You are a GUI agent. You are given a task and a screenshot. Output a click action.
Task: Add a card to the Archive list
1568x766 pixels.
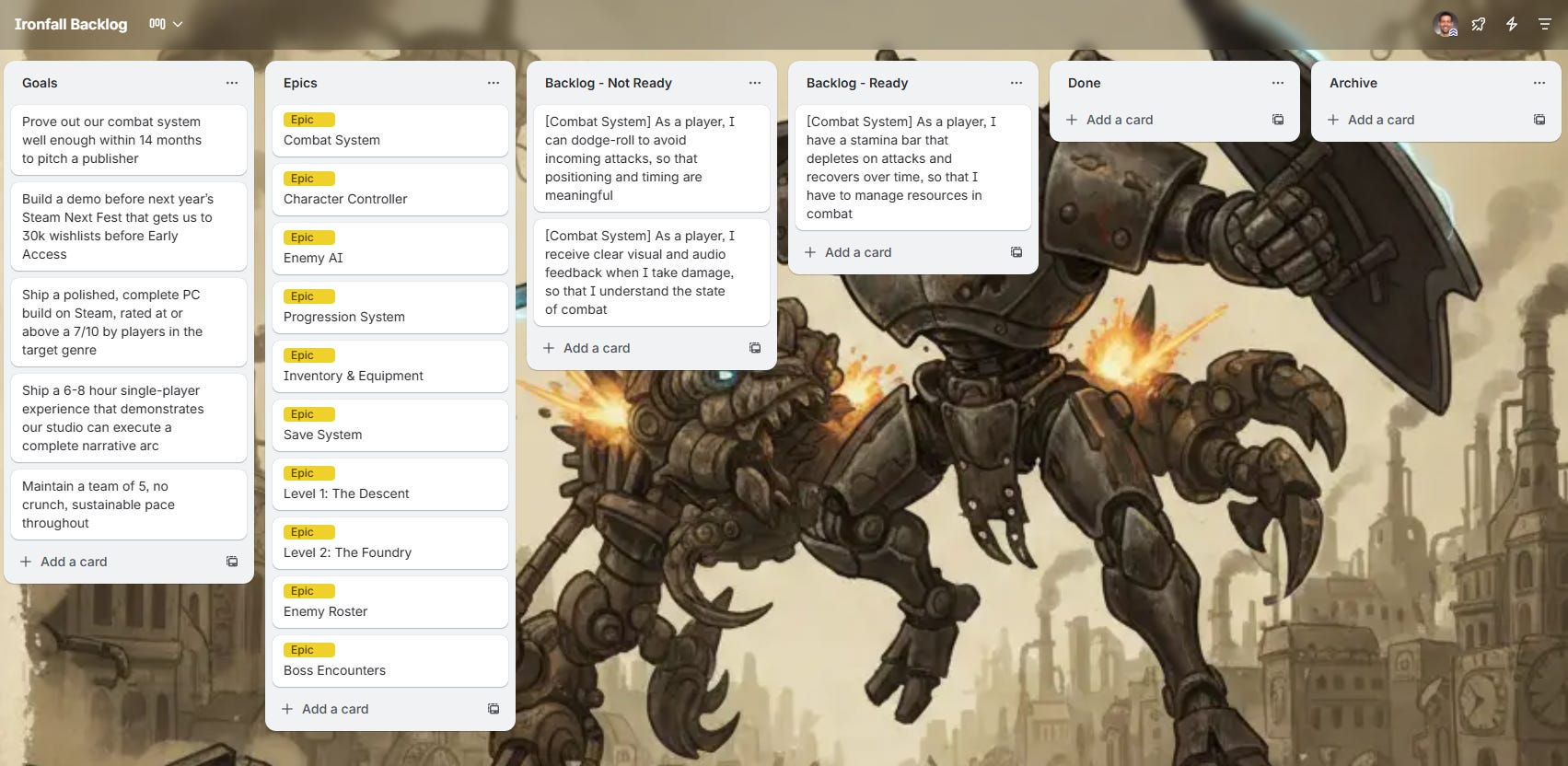point(1422,120)
